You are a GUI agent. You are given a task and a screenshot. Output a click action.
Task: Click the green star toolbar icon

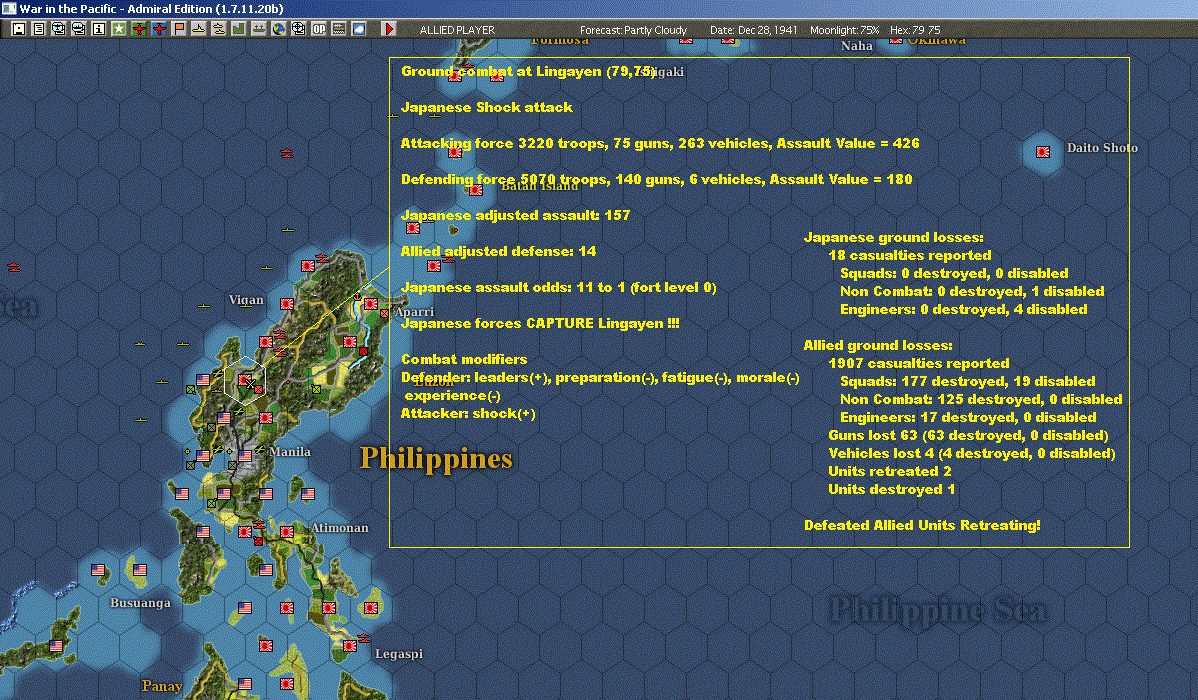pos(118,29)
